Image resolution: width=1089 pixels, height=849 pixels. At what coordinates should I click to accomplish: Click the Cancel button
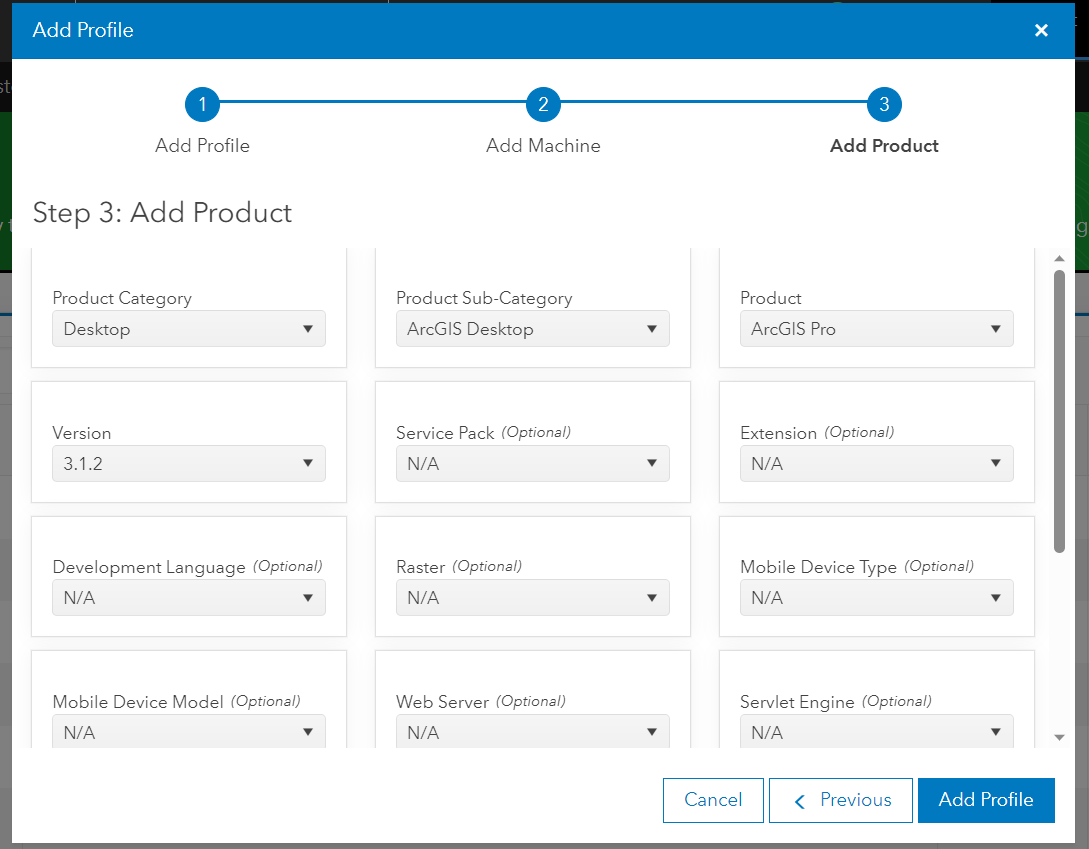[713, 800]
